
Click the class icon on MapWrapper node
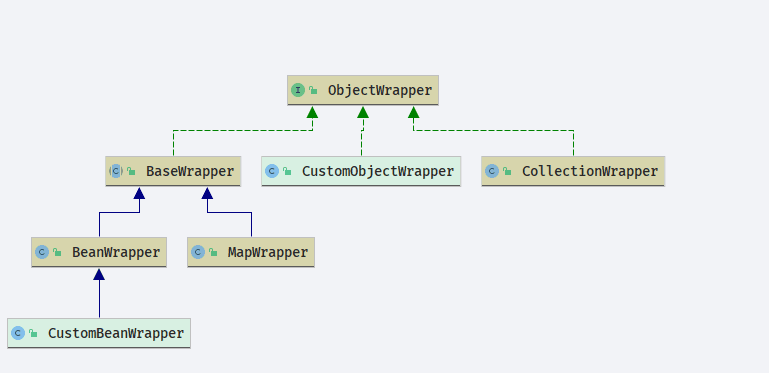coord(198,252)
